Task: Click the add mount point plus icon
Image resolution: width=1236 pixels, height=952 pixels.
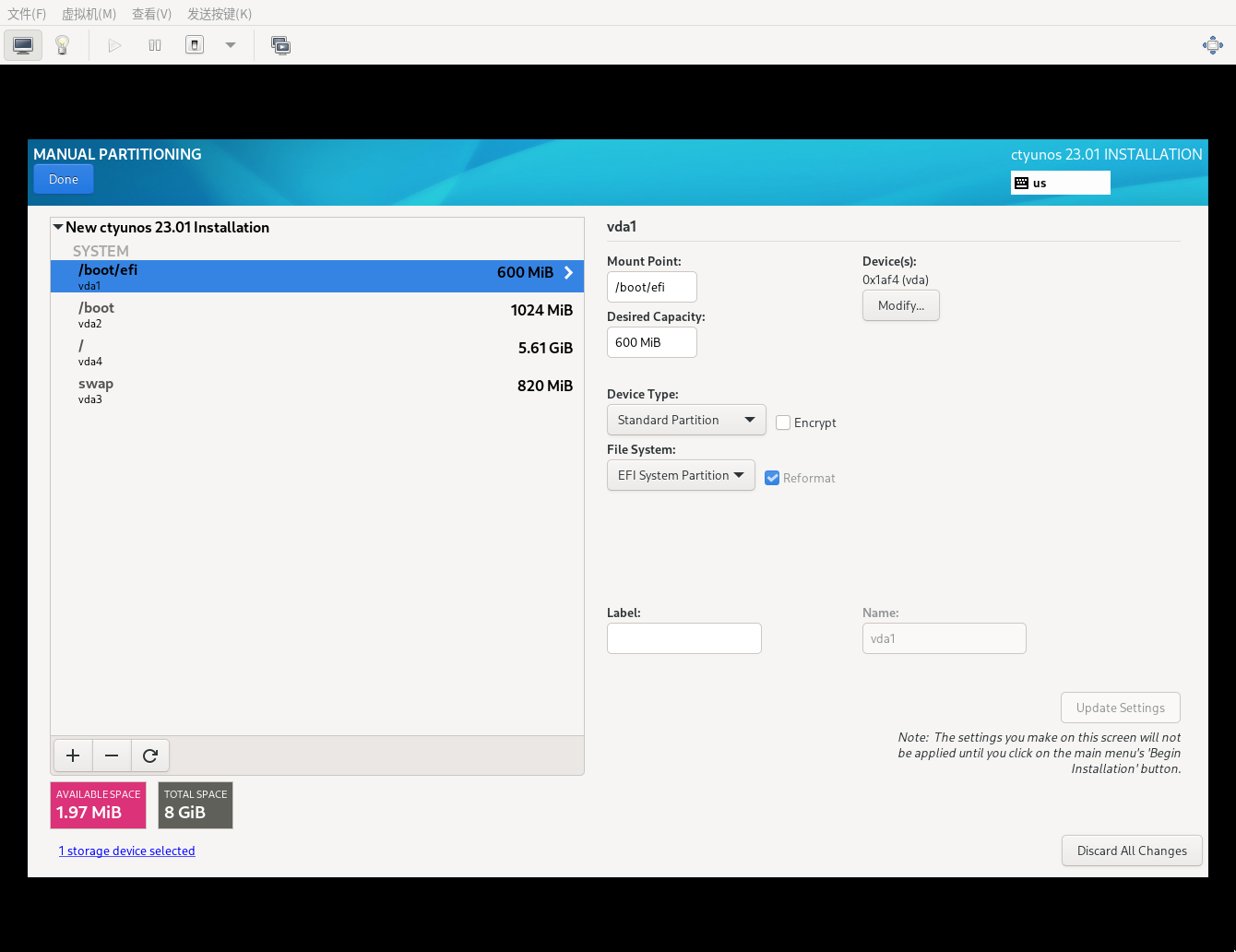Action: click(73, 756)
